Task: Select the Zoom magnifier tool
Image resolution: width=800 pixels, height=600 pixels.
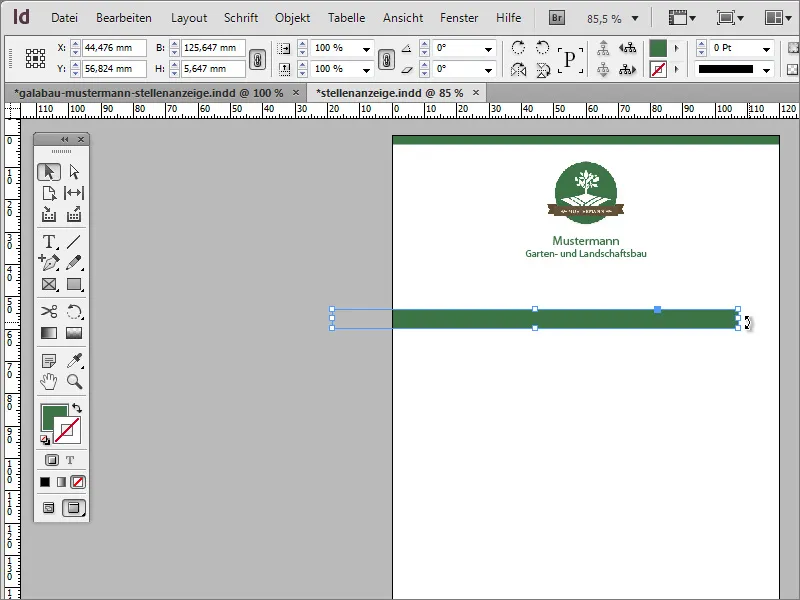Action: pyautogui.click(x=73, y=381)
